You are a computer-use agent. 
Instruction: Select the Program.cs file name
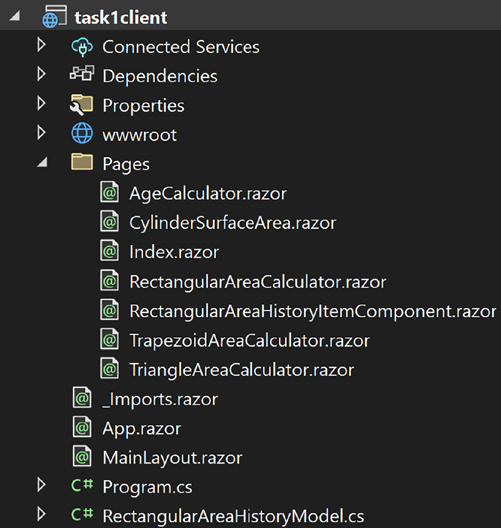tap(147, 488)
